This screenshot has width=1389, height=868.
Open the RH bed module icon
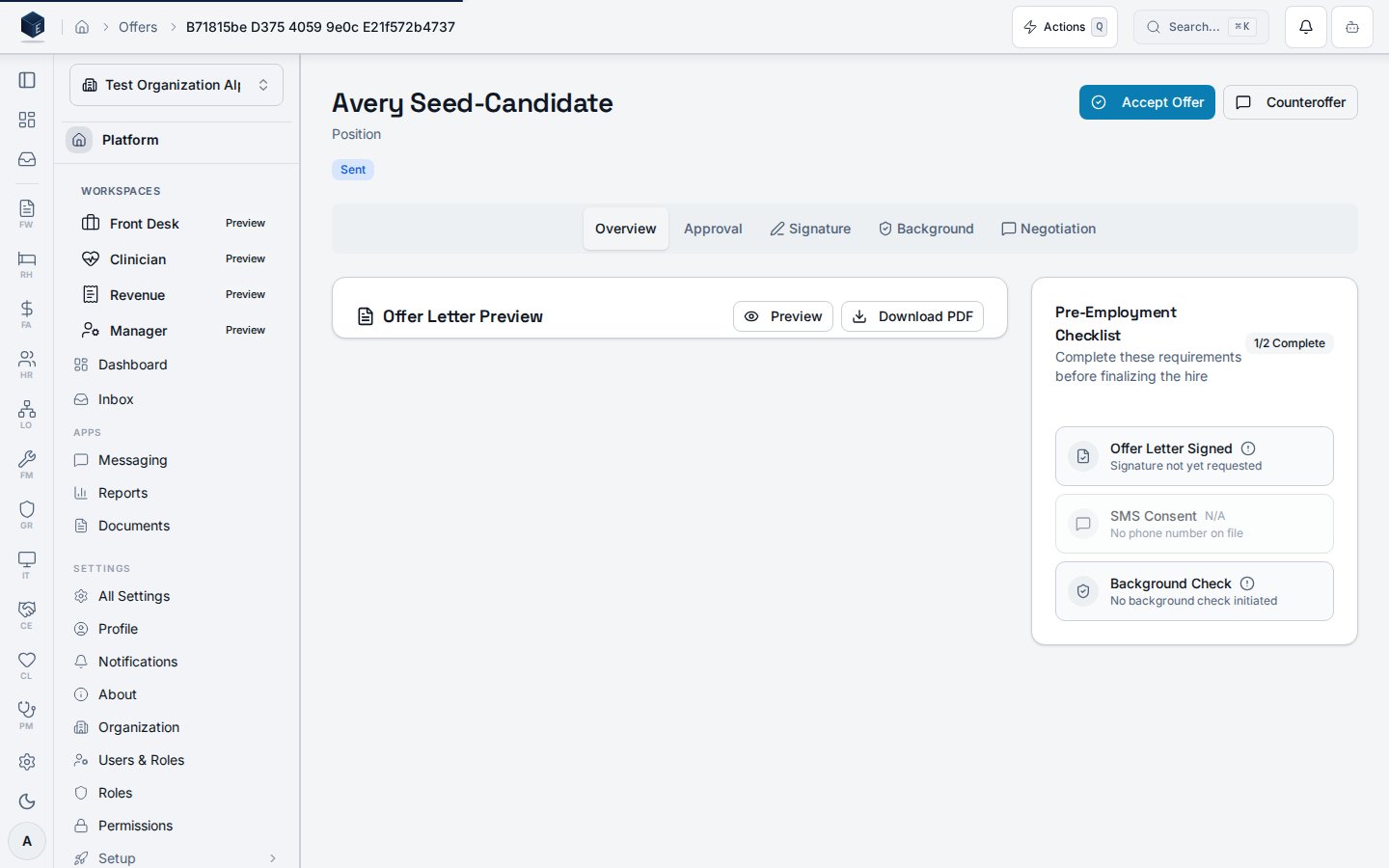(x=27, y=263)
